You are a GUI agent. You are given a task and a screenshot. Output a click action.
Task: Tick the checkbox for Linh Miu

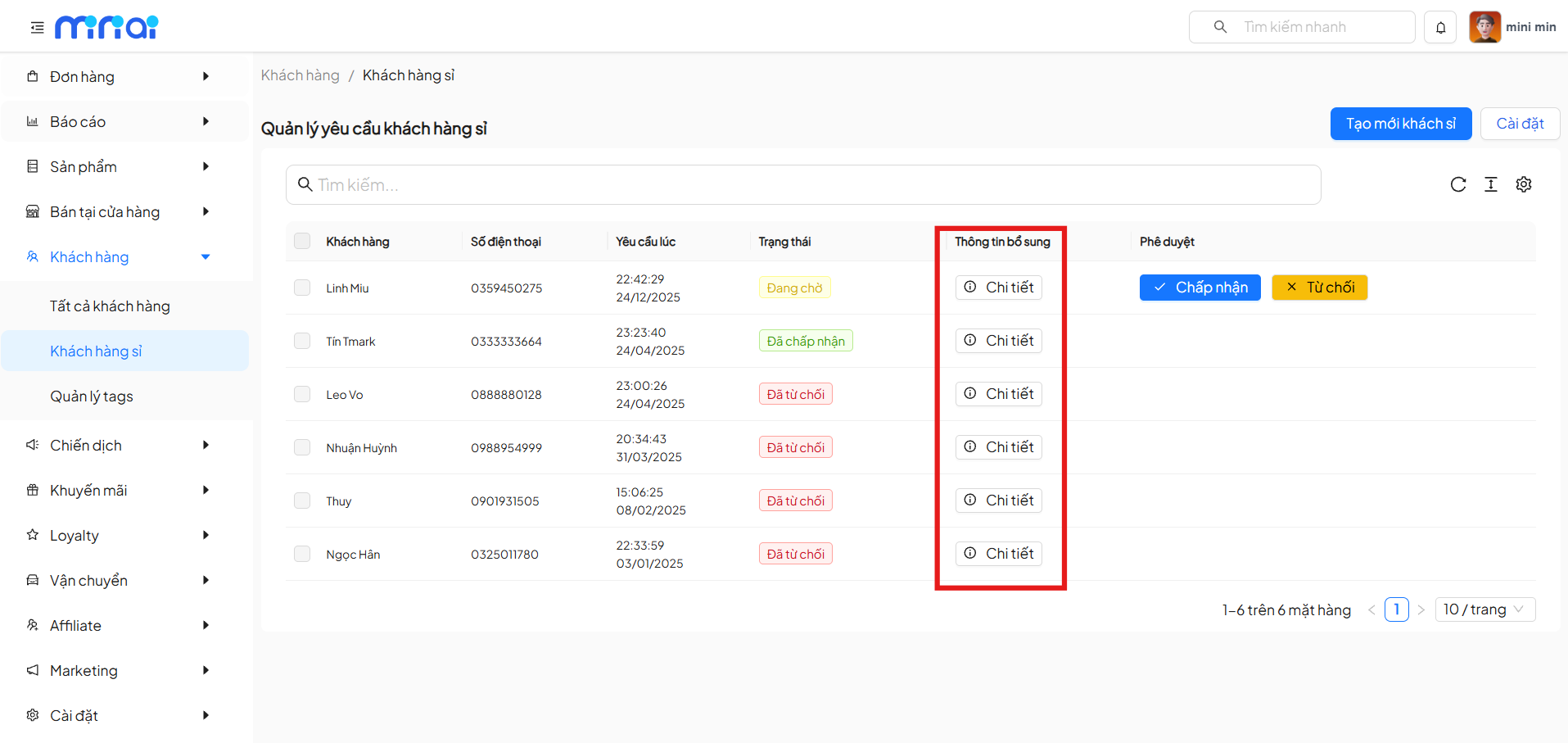pos(302,288)
